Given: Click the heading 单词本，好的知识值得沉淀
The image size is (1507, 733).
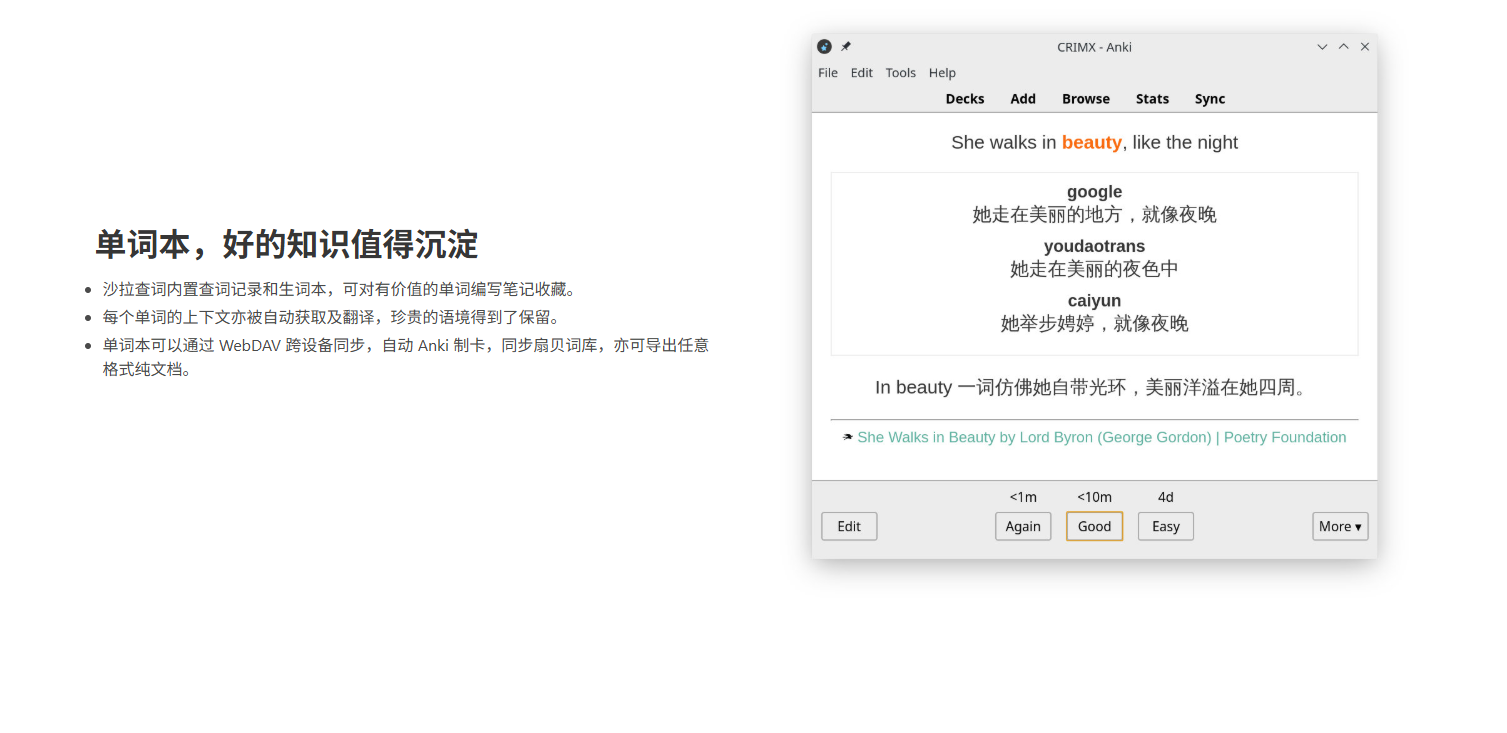Looking at the screenshot, I should 287,244.
